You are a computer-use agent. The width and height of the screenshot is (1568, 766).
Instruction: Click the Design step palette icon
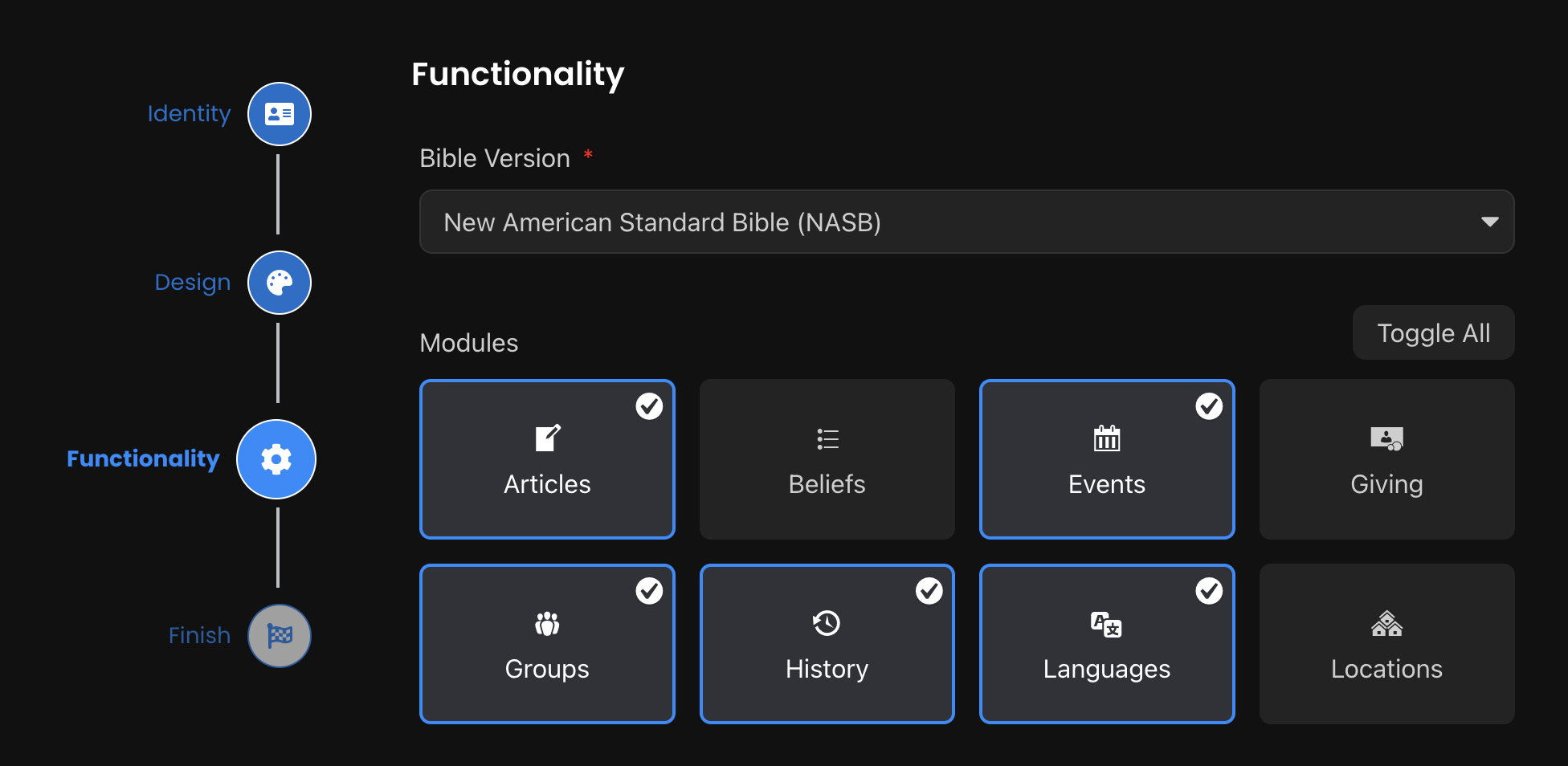click(x=279, y=283)
